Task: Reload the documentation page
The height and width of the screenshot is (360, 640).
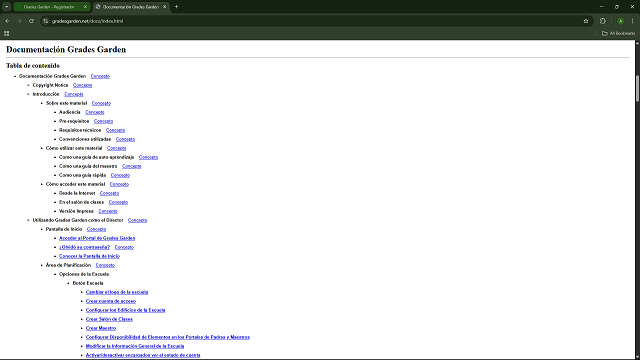Action: tap(31, 21)
